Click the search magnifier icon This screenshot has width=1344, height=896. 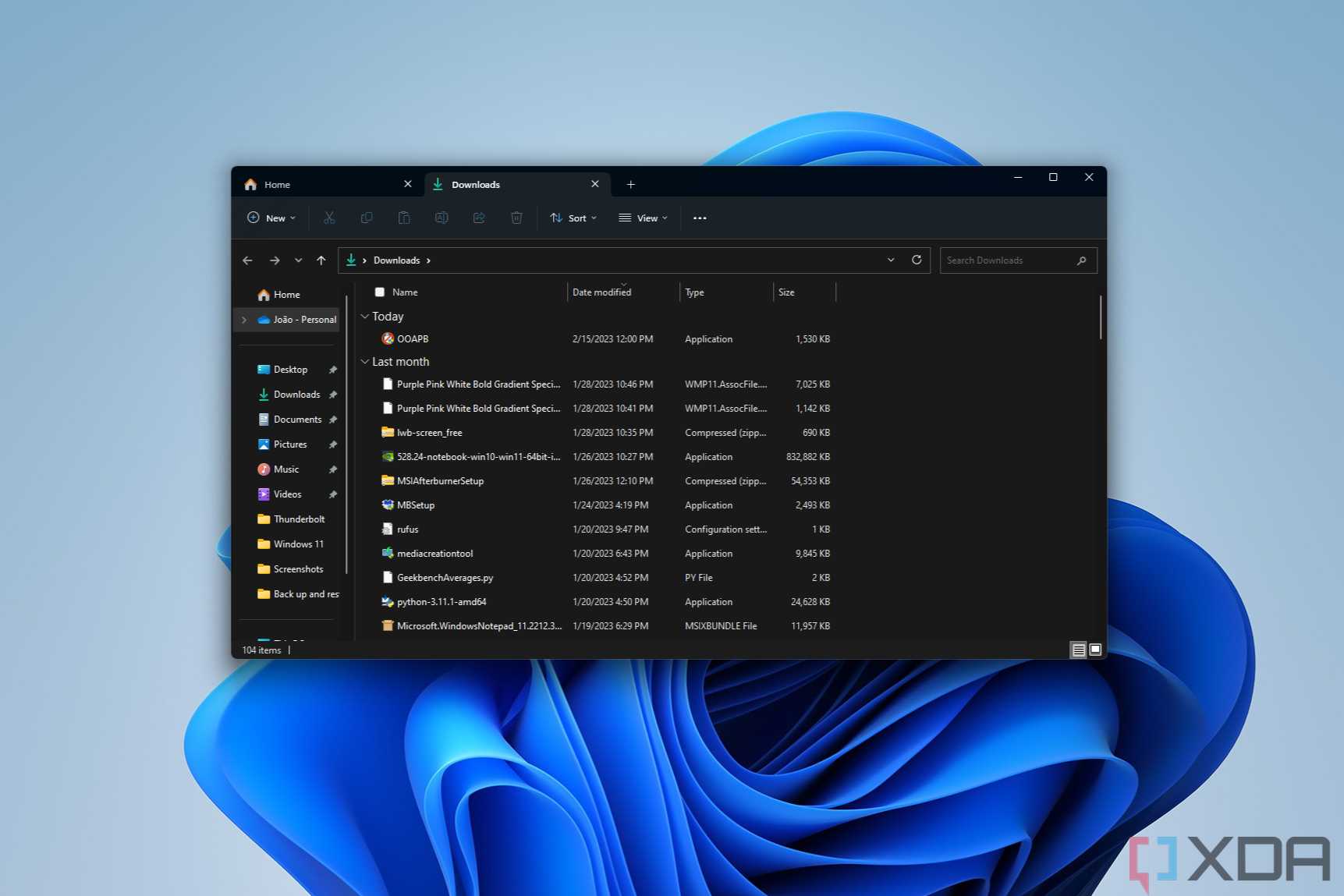coord(1081,260)
